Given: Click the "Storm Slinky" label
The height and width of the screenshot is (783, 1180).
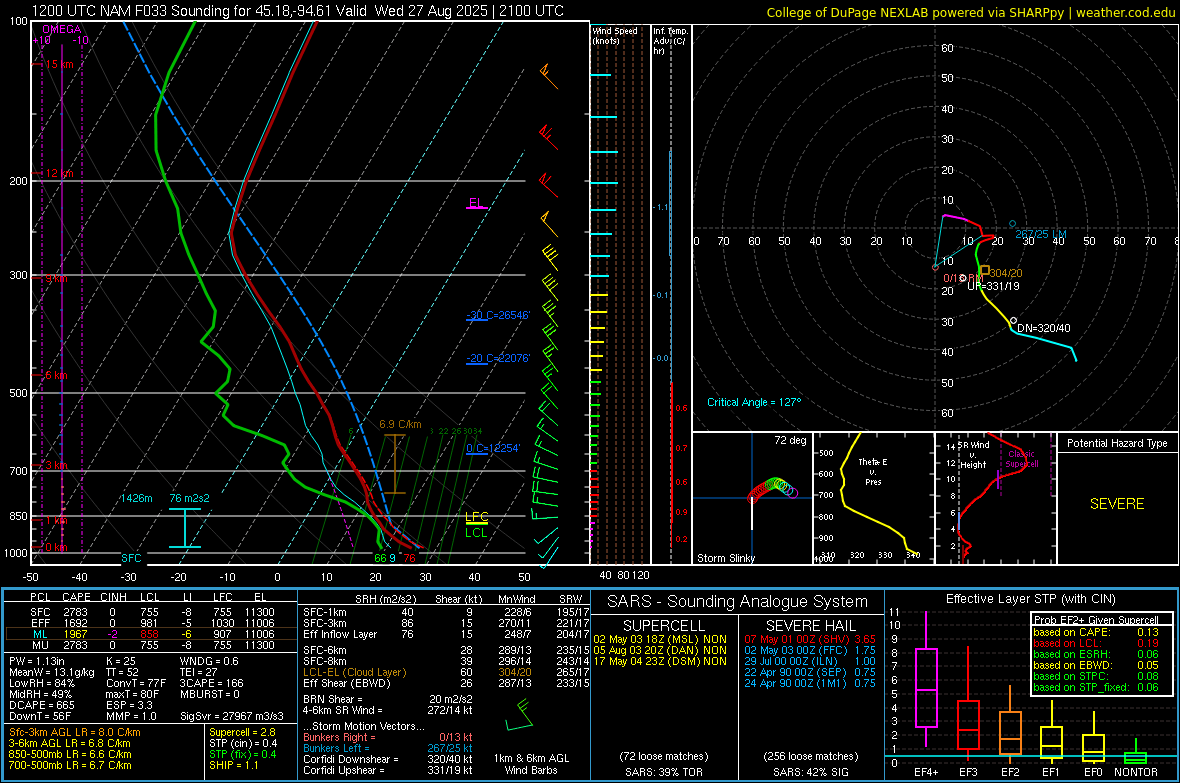Looking at the screenshot, I should pos(725,558).
